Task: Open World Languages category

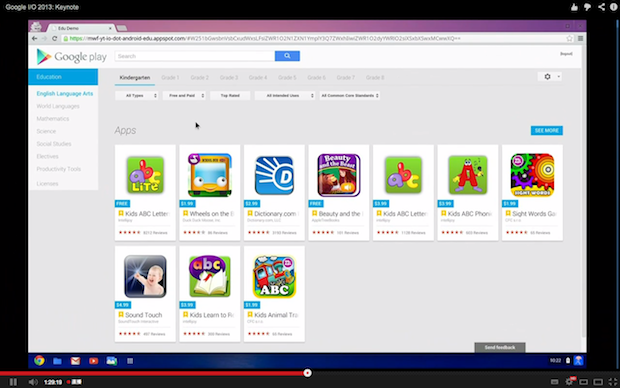Action: coord(58,106)
